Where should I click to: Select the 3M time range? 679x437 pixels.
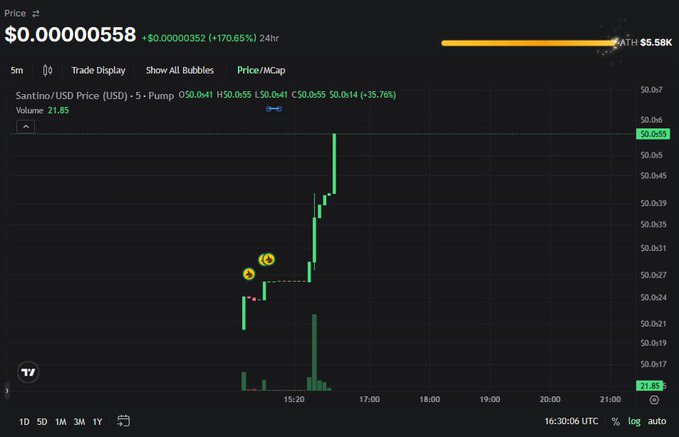tap(79, 421)
